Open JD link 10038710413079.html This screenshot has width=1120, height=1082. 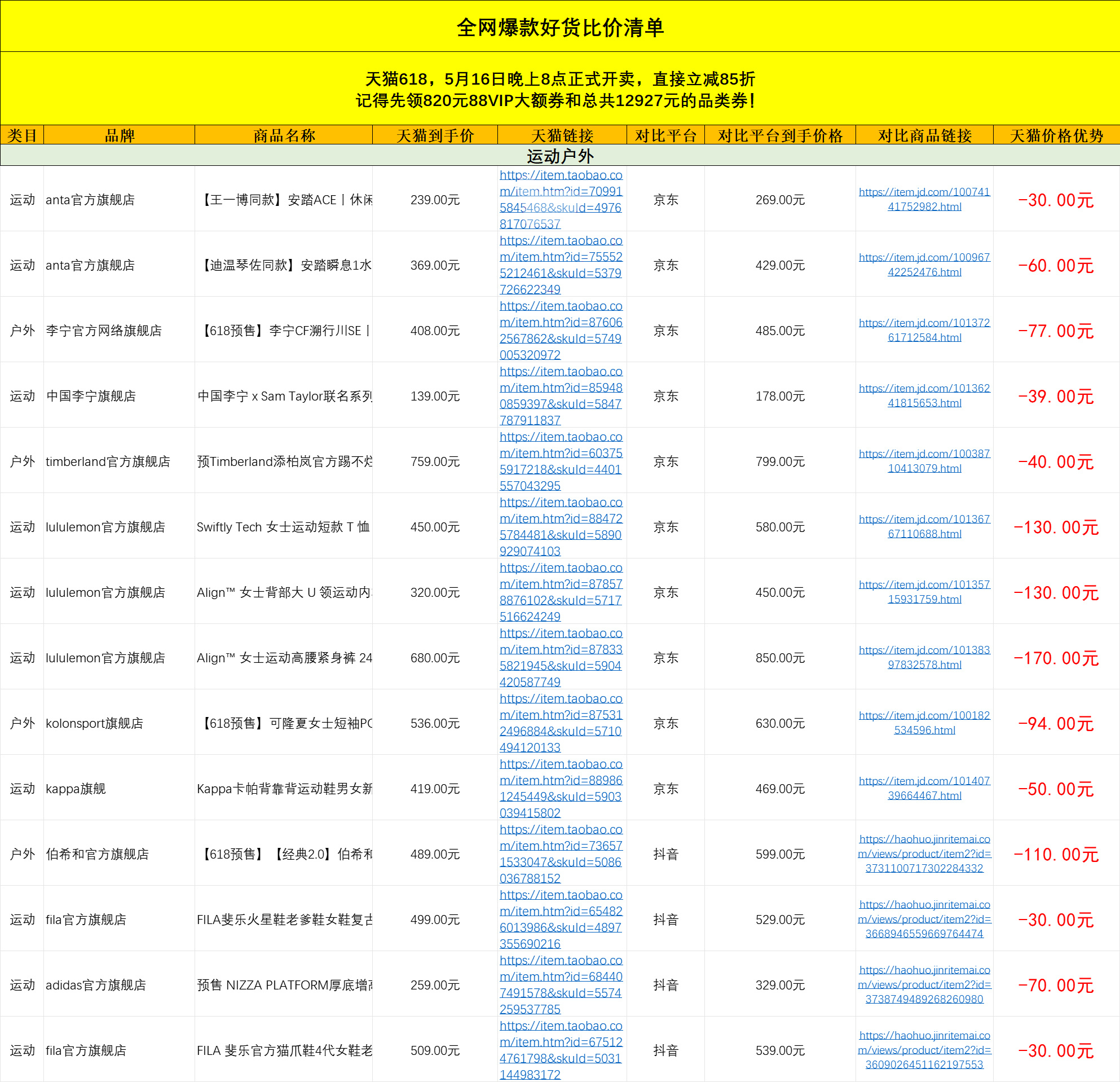point(924,461)
